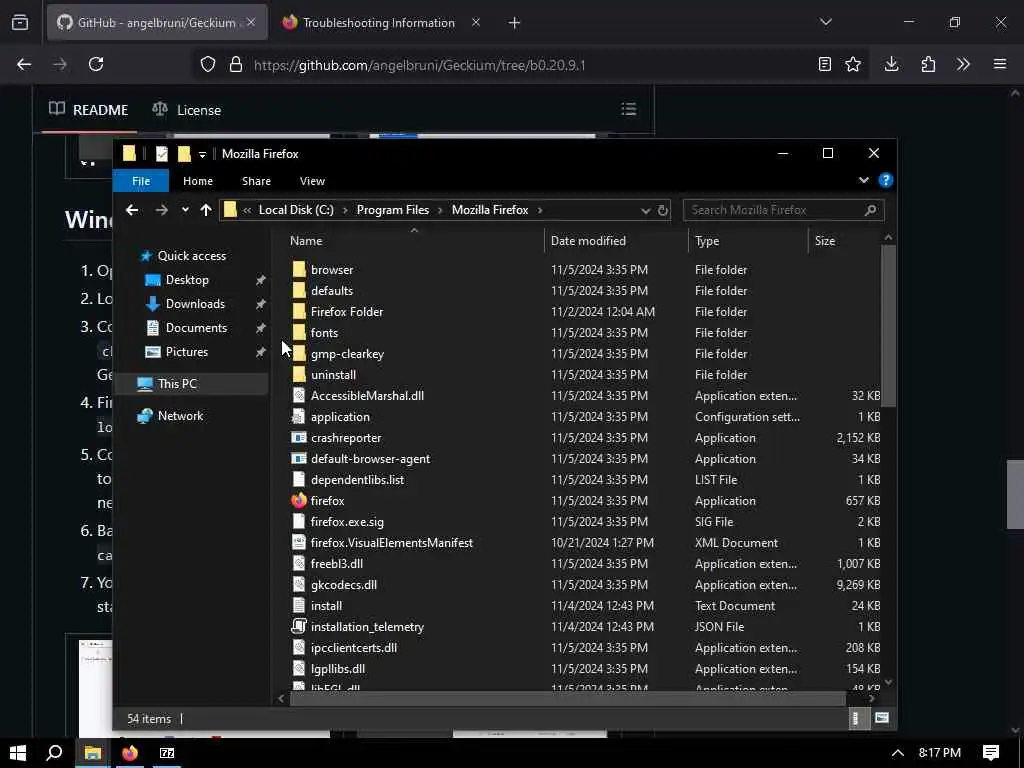Switch to the README tab on GitHub
Screen dimensions: 1024x768
(x=89, y=110)
